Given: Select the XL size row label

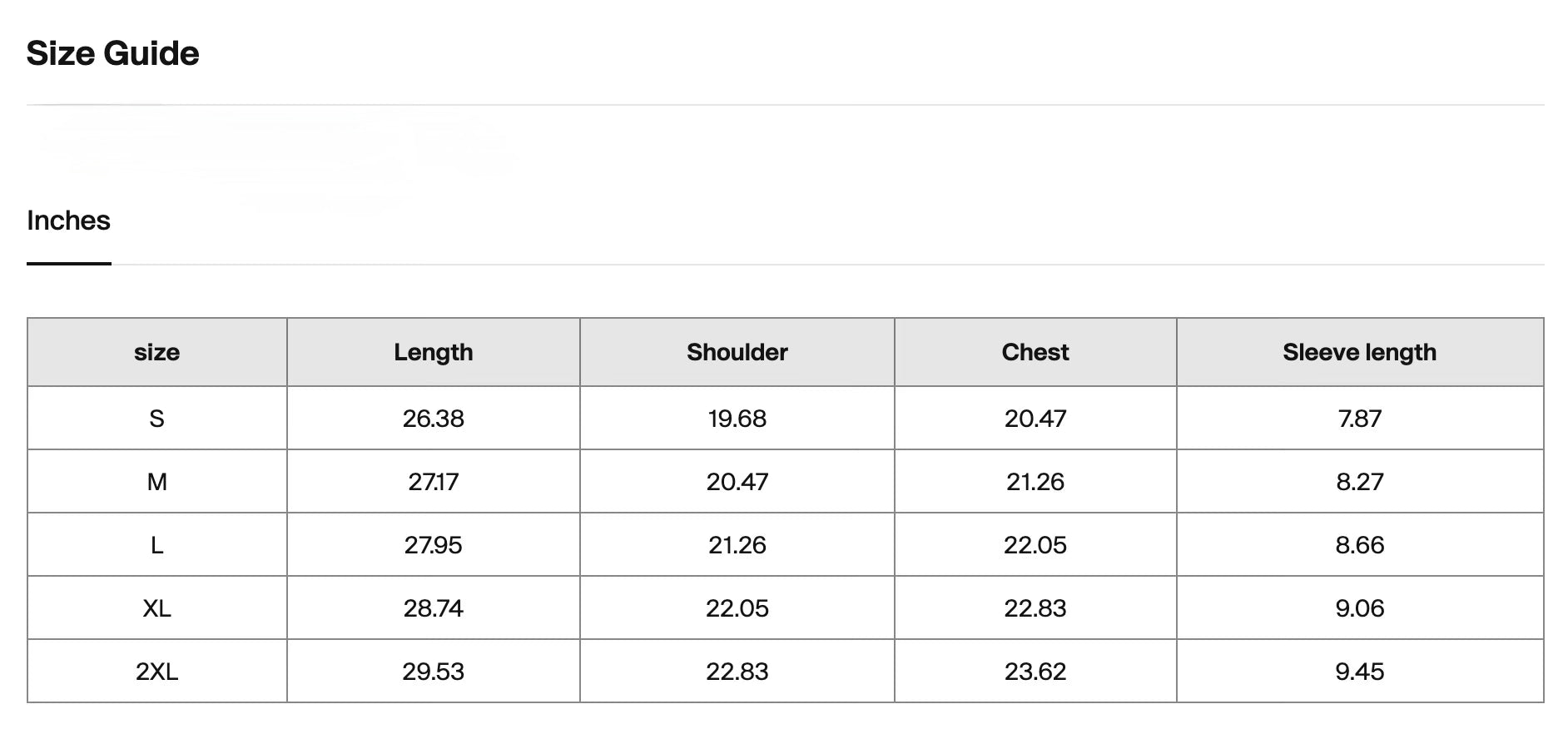Looking at the screenshot, I should [x=157, y=607].
